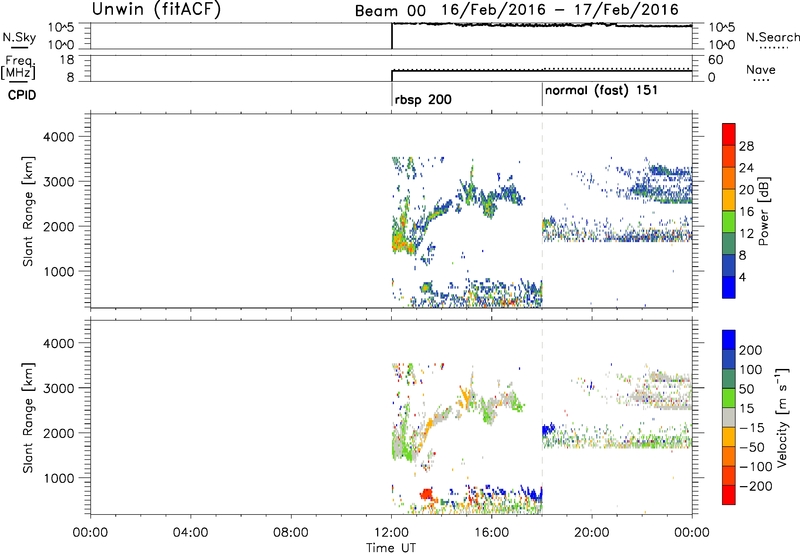Click the red velocity patch below 1000 km
This screenshot has width=800, height=554.
(427, 493)
